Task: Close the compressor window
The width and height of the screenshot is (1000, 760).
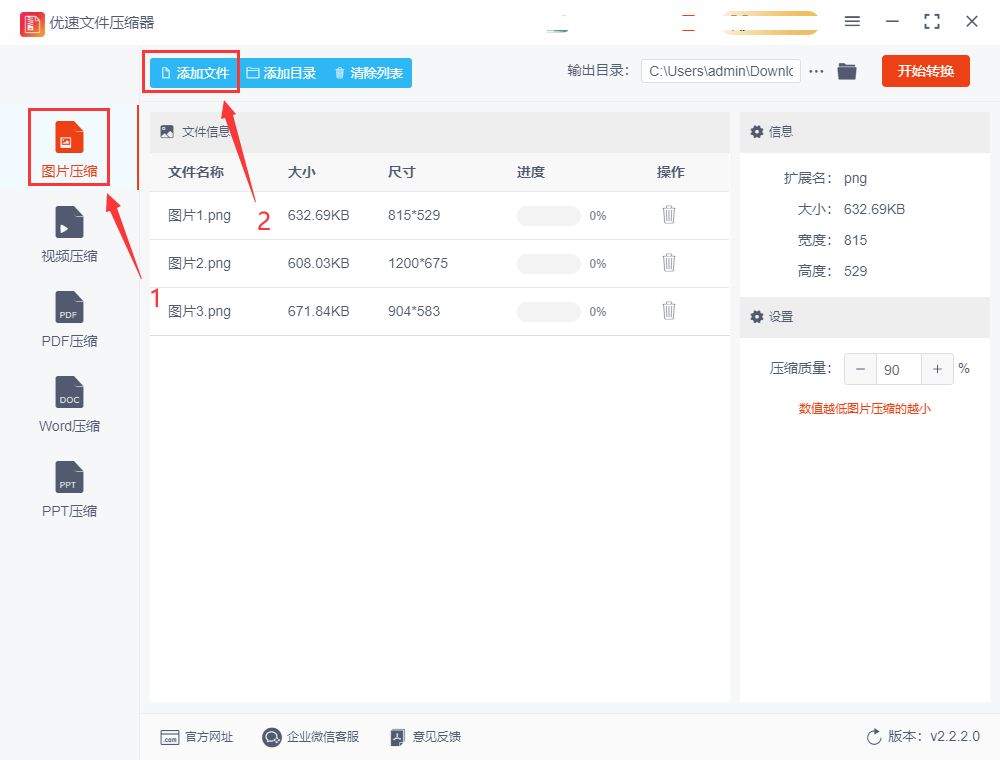Action: click(x=972, y=22)
